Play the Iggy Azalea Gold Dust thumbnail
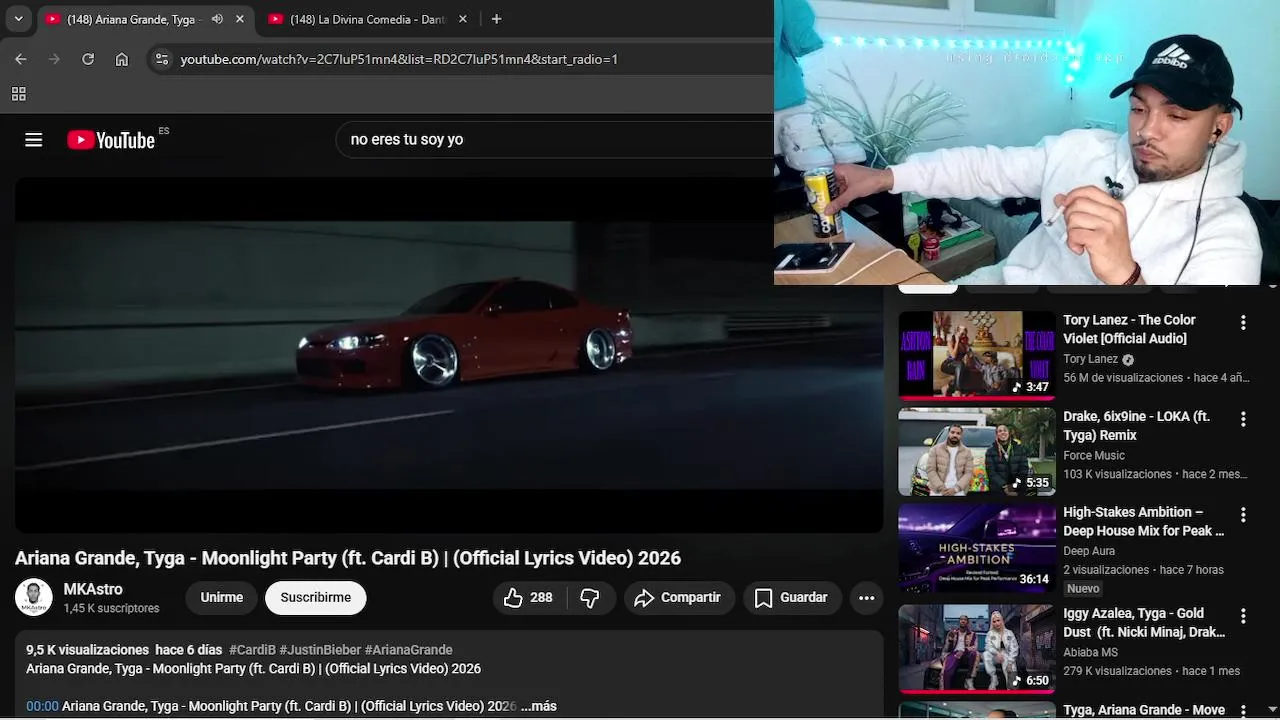 tap(977, 649)
